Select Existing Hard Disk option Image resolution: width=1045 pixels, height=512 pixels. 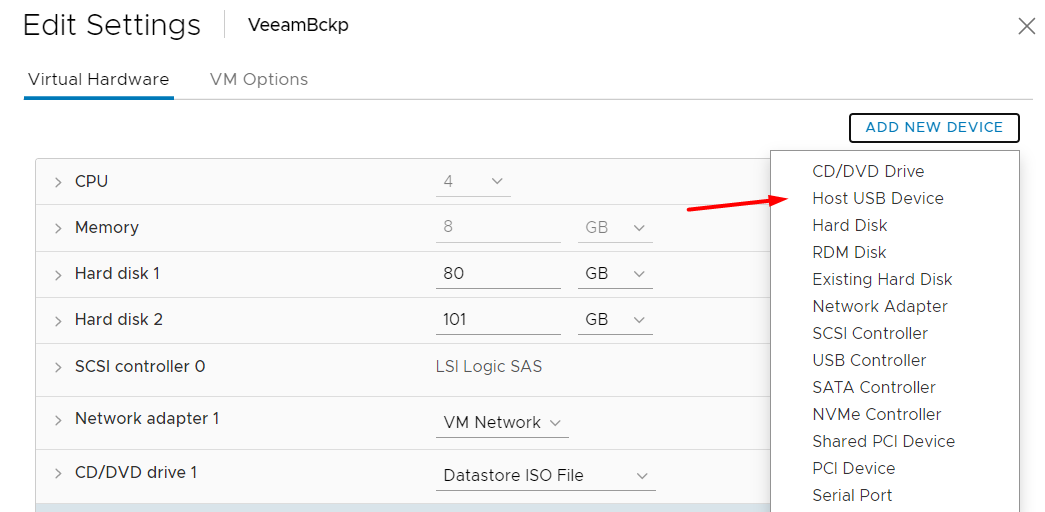pyautogui.click(x=882, y=279)
